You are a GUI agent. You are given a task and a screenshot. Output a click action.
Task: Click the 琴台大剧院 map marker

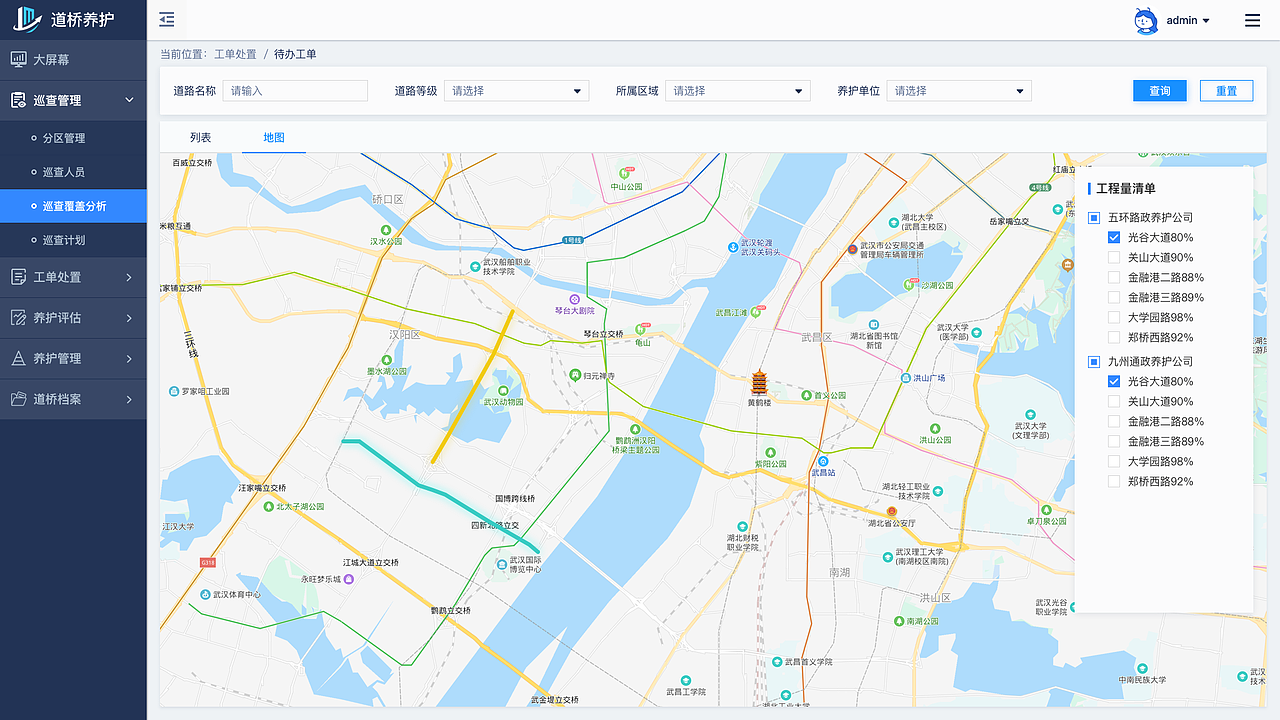(574, 298)
